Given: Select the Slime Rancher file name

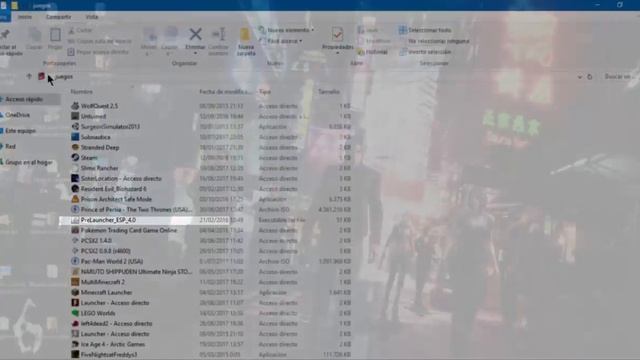Looking at the screenshot, I should (x=99, y=168).
